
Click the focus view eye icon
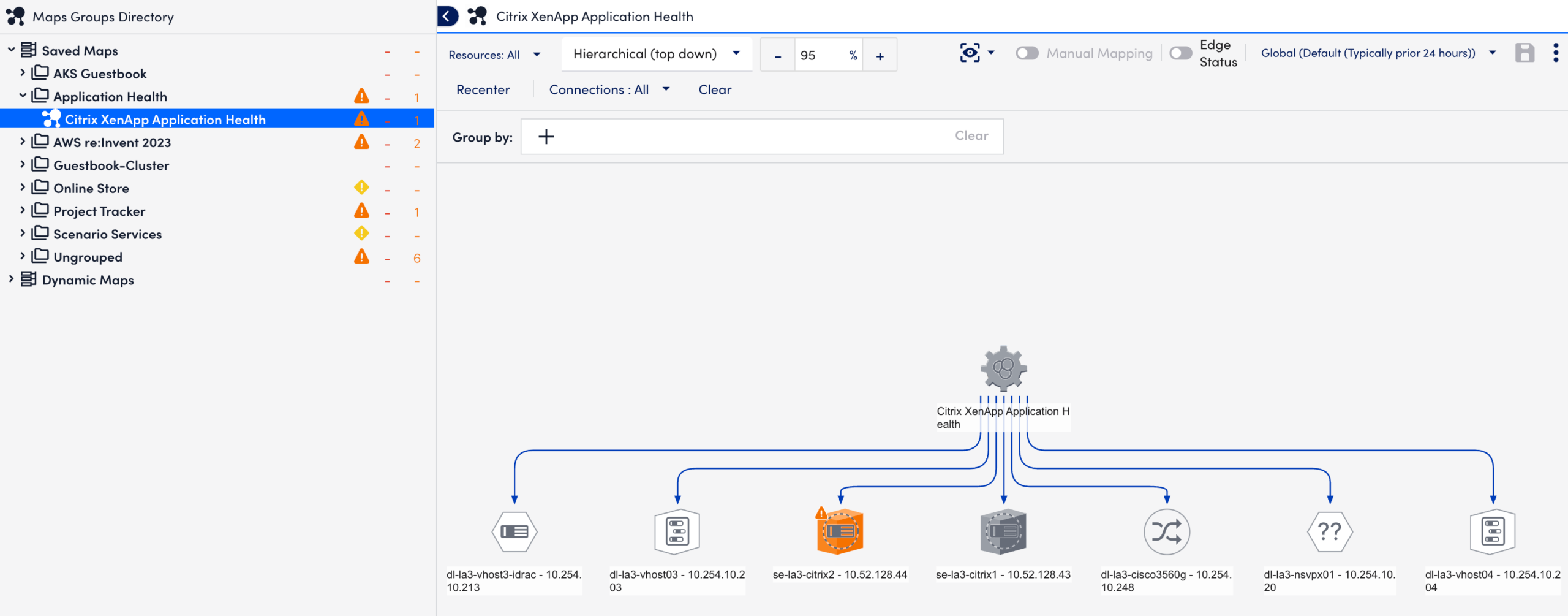click(x=970, y=53)
